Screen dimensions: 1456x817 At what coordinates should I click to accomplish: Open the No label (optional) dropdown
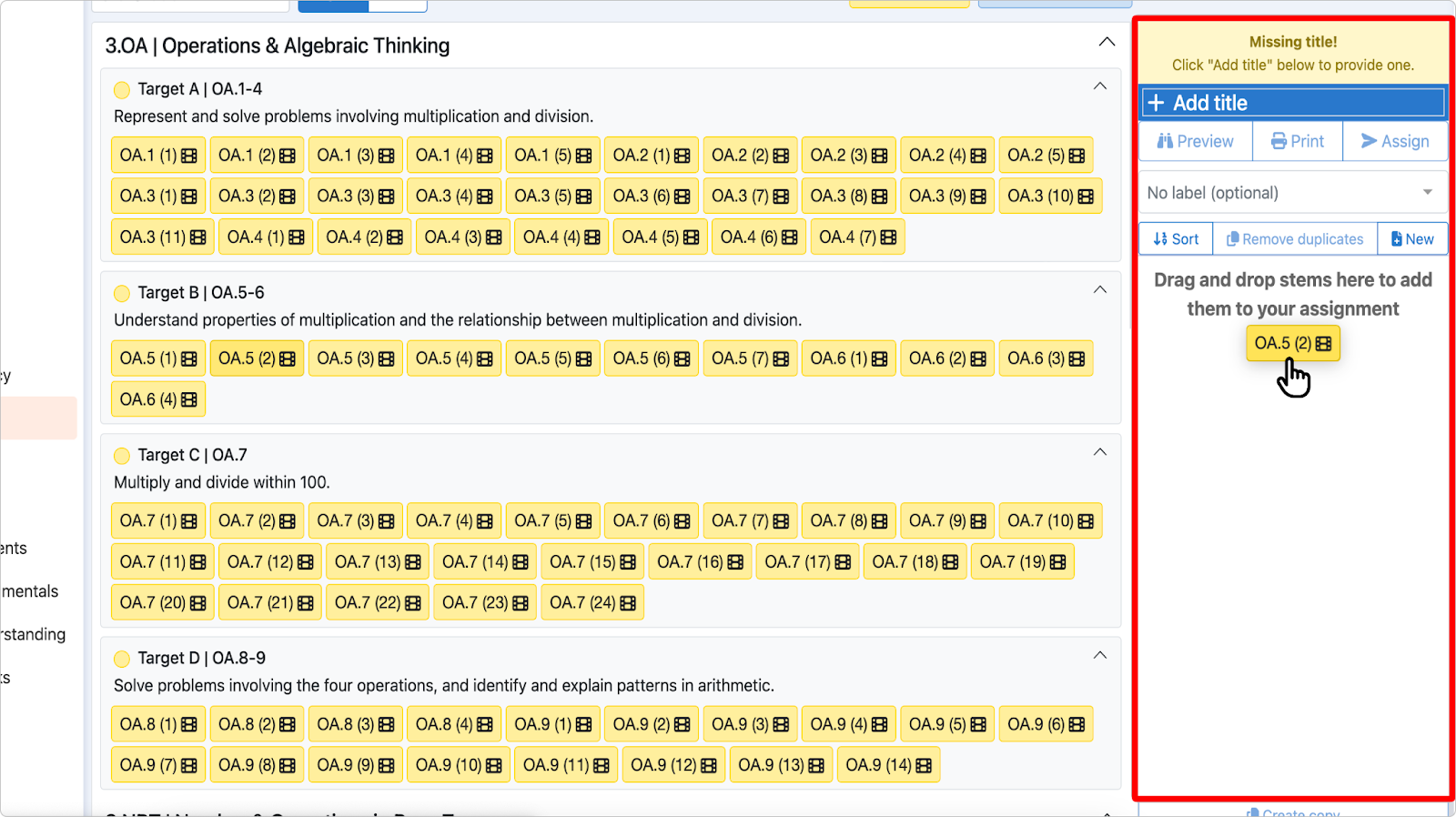[1293, 193]
